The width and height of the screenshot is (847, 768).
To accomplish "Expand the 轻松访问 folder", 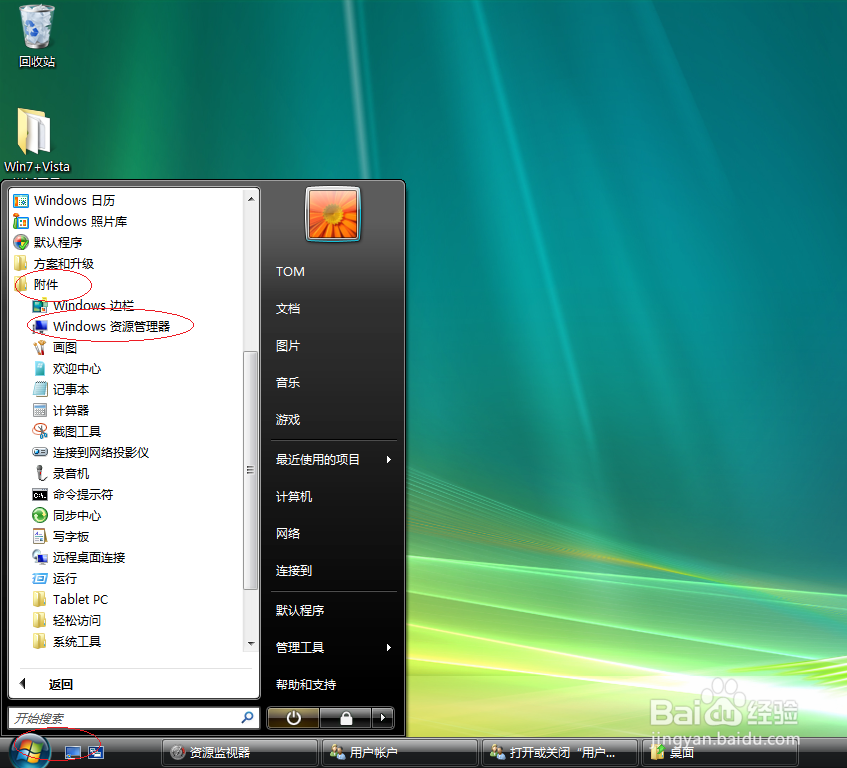I will click(66, 621).
